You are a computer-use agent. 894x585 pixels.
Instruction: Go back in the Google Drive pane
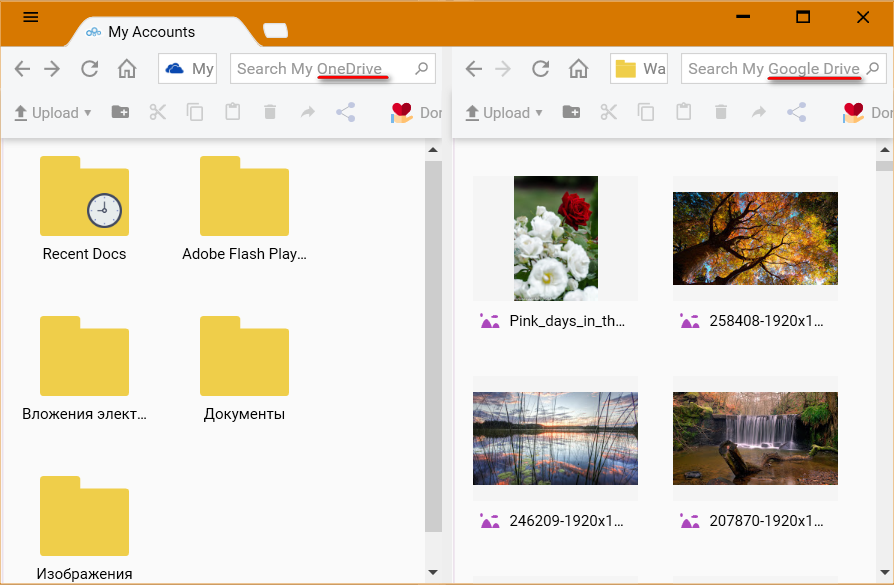(474, 69)
